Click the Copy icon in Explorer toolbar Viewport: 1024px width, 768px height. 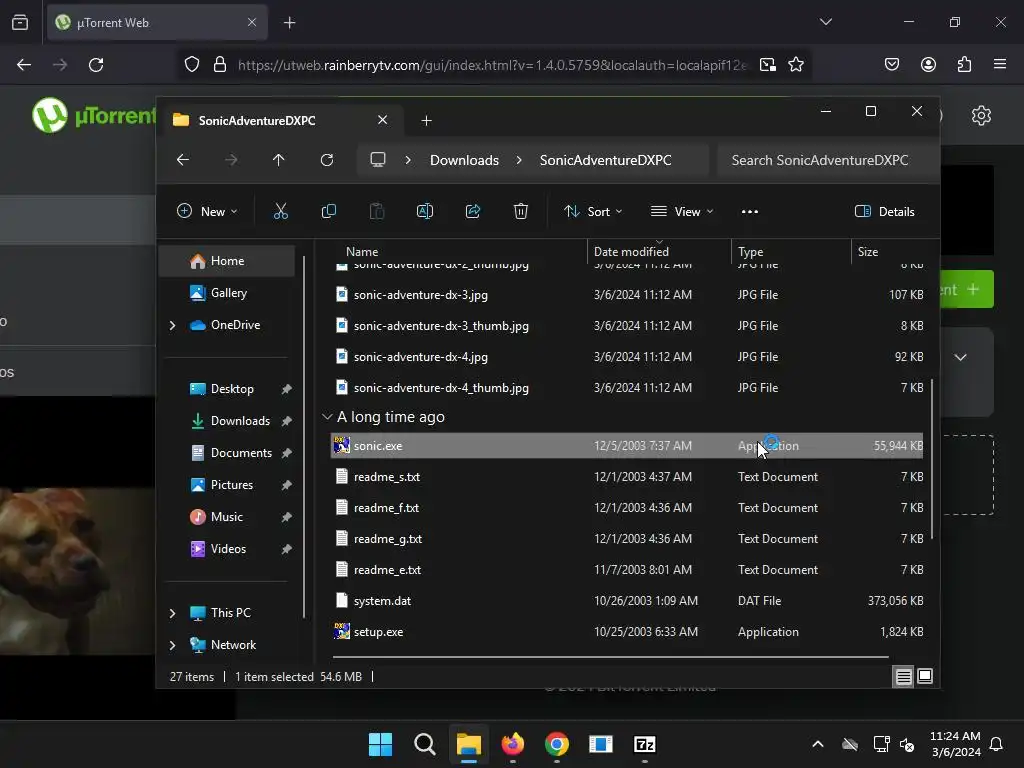pos(328,211)
